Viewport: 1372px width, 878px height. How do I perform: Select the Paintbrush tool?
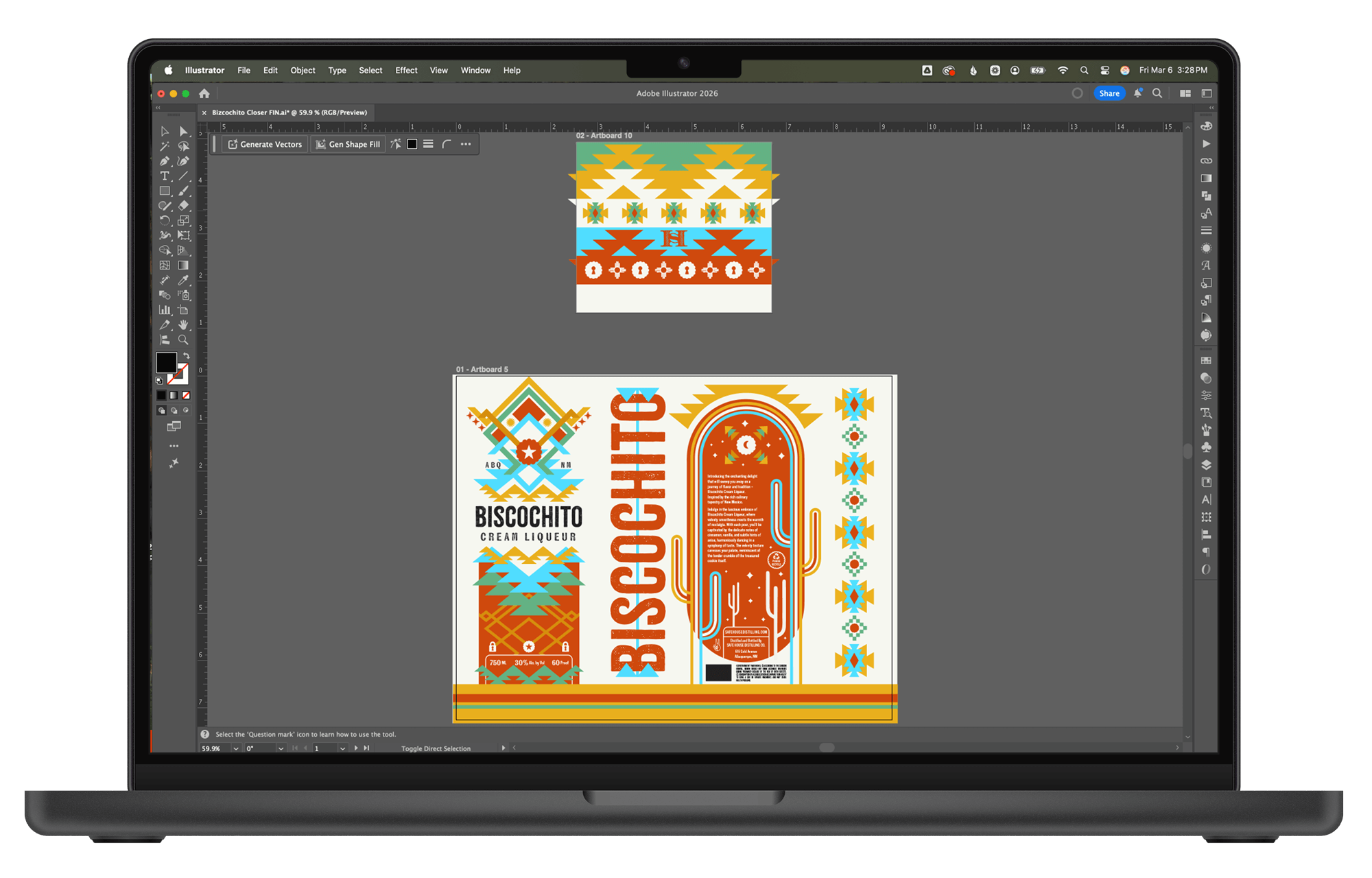point(183,191)
